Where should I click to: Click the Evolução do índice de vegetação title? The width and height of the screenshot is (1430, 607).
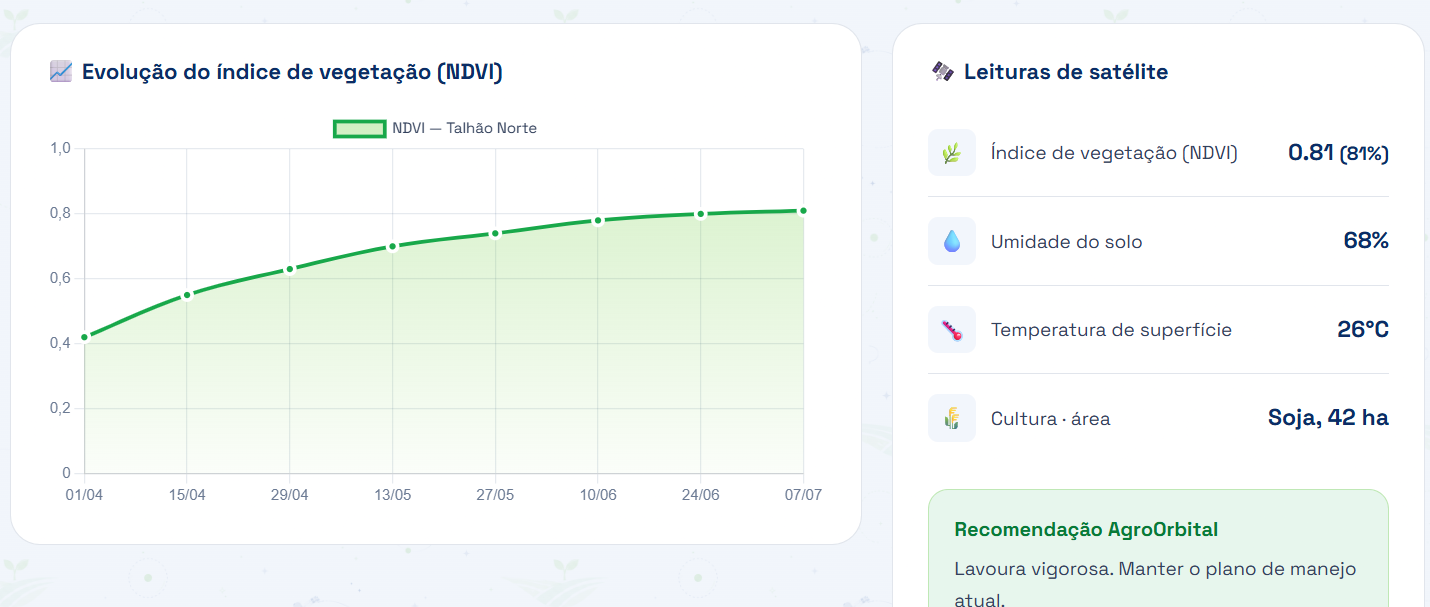pos(292,72)
